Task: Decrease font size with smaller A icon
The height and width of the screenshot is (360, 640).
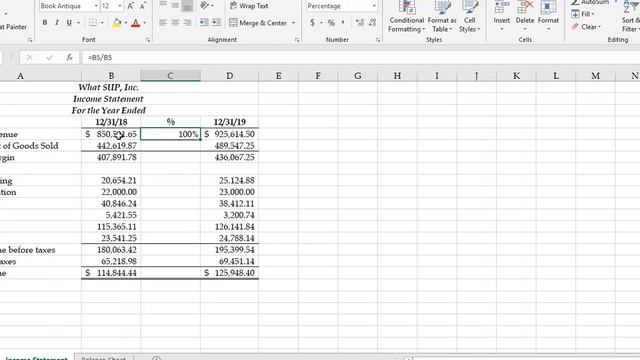Action: (143, 6)
